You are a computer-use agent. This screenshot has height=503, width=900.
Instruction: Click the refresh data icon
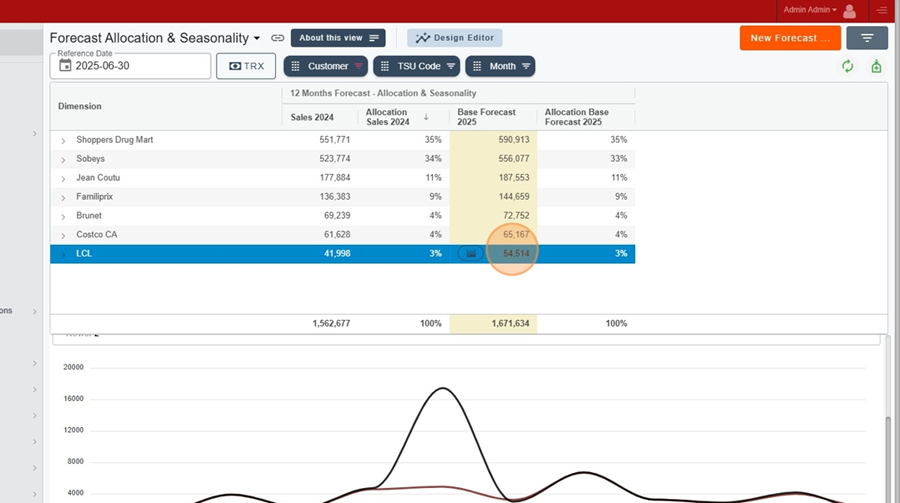847,66
